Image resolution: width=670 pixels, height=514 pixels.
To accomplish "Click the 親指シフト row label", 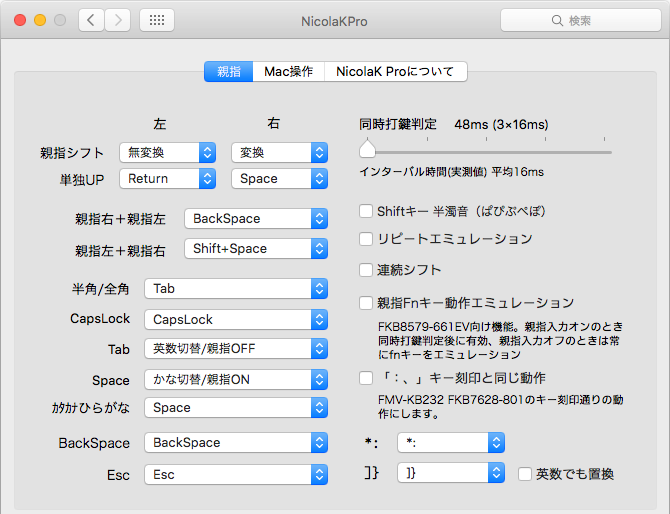I will click(x=72, y=153).
